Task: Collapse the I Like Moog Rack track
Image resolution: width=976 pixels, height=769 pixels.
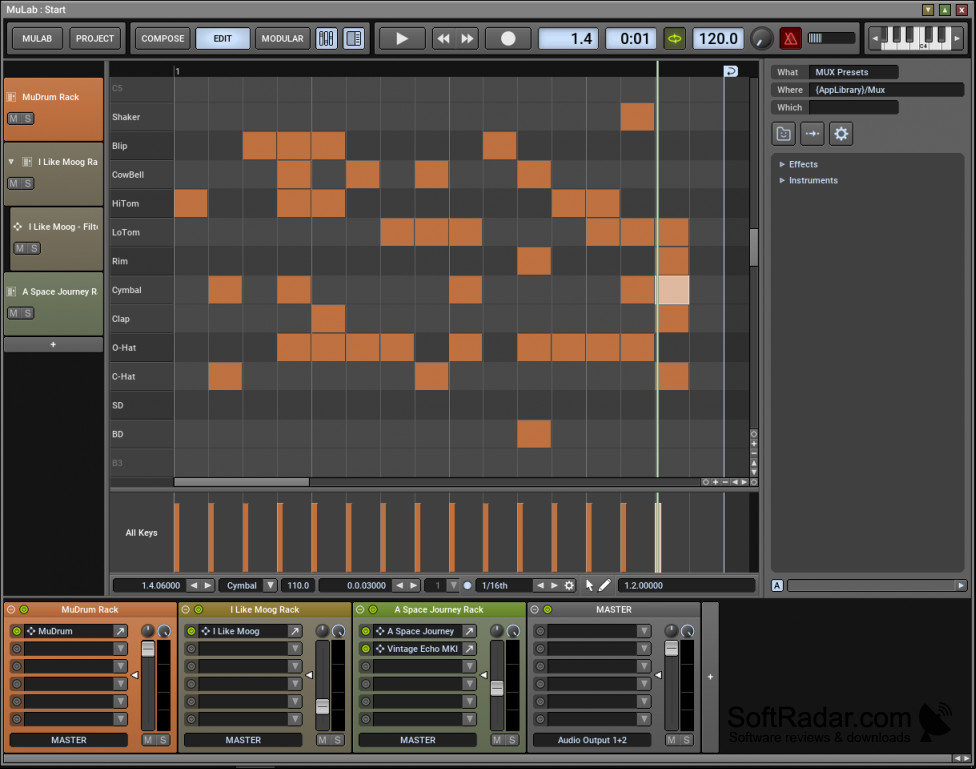Action: tap(11, 161)
